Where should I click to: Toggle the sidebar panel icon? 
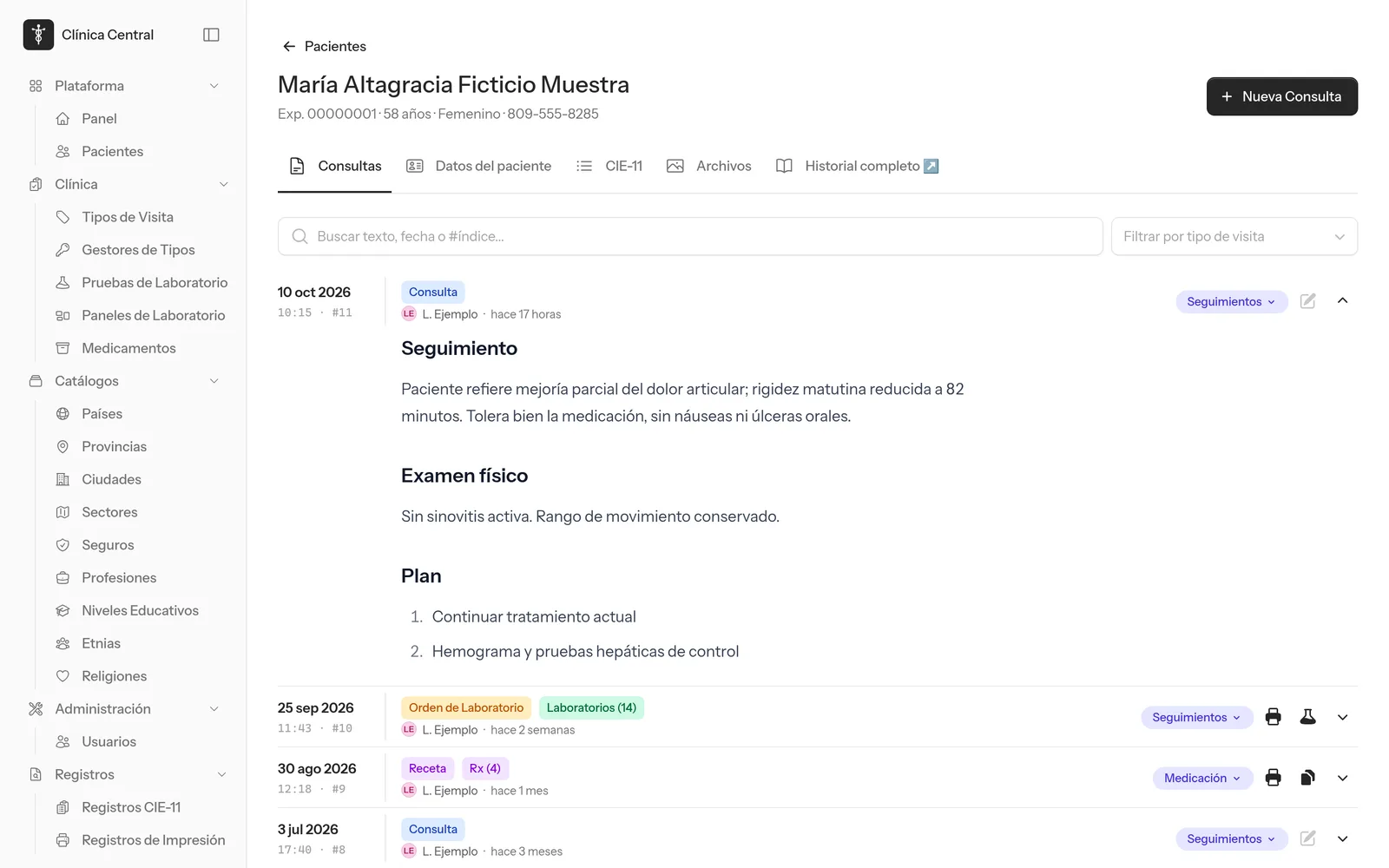211,35
